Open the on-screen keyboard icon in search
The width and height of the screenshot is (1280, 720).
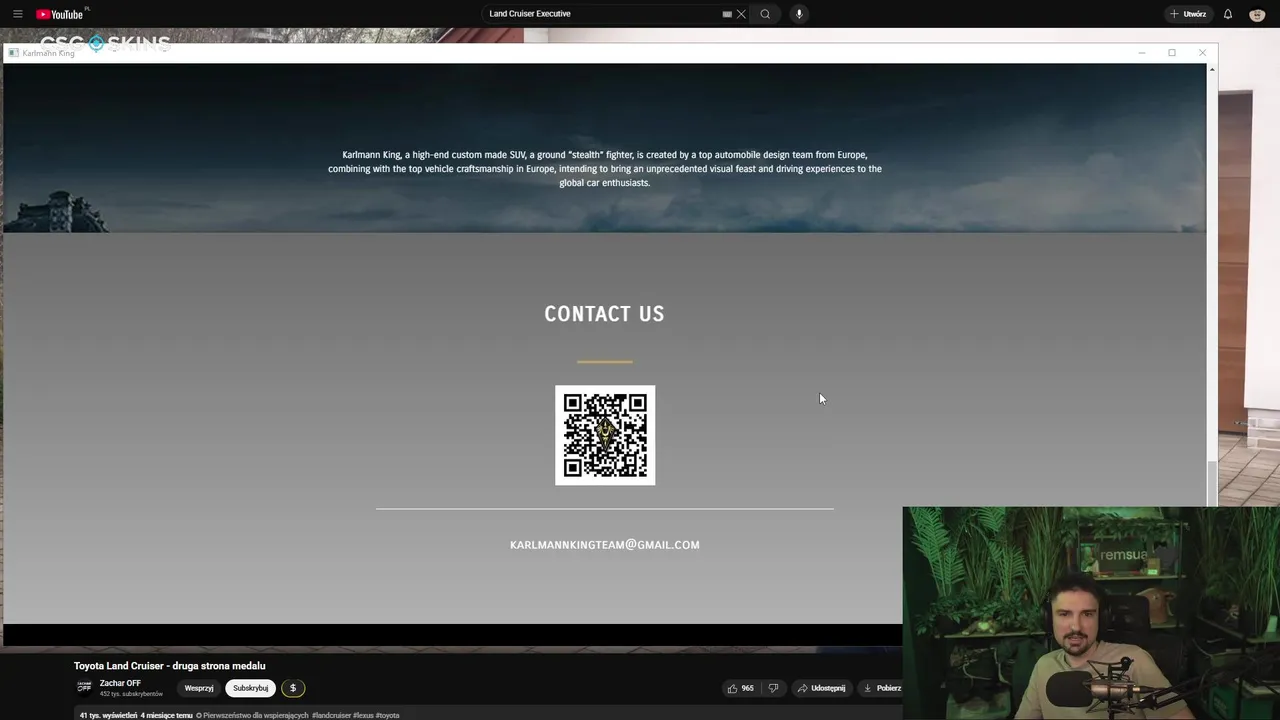coord(727,14)
